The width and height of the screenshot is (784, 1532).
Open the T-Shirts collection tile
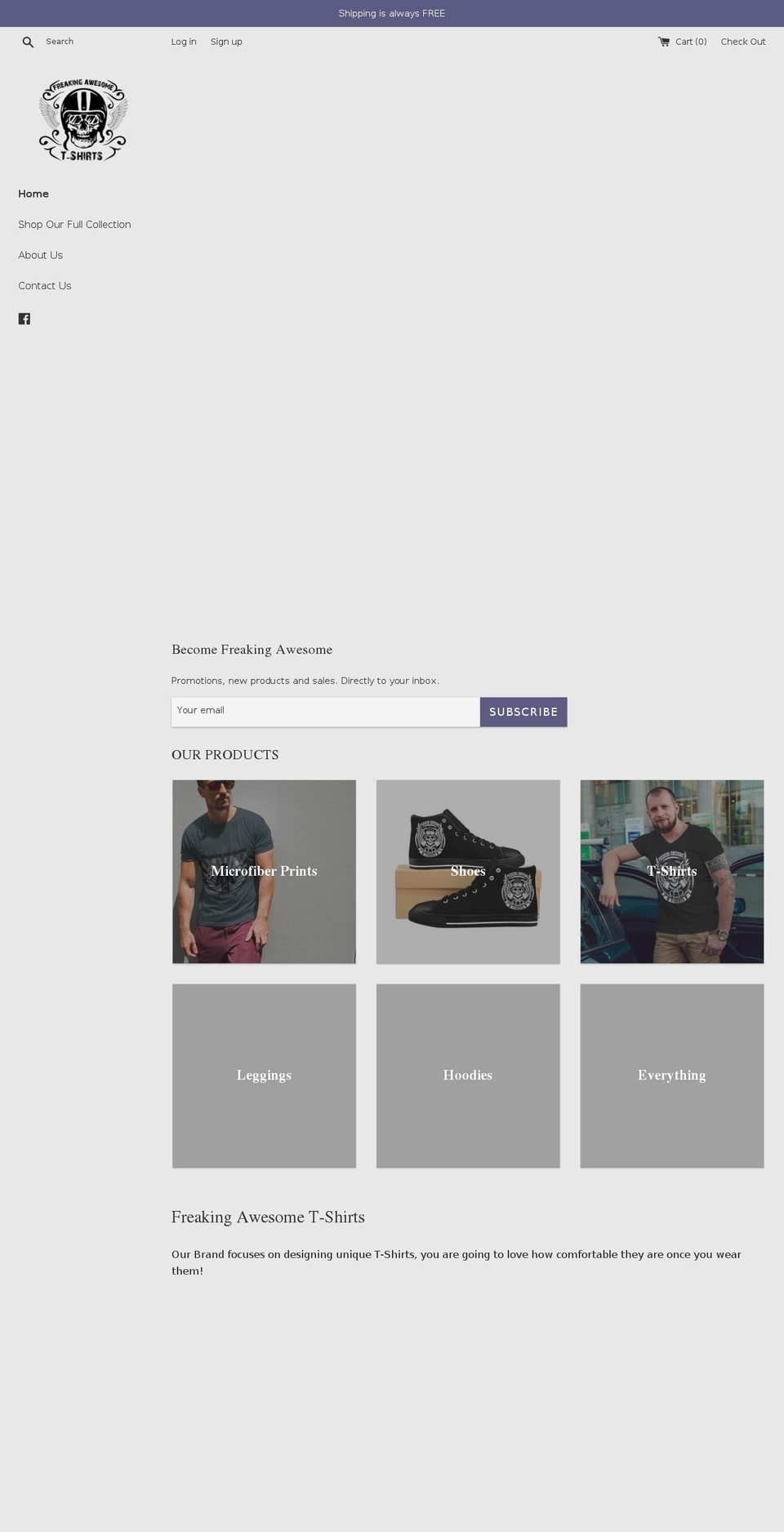pos(672,872)
